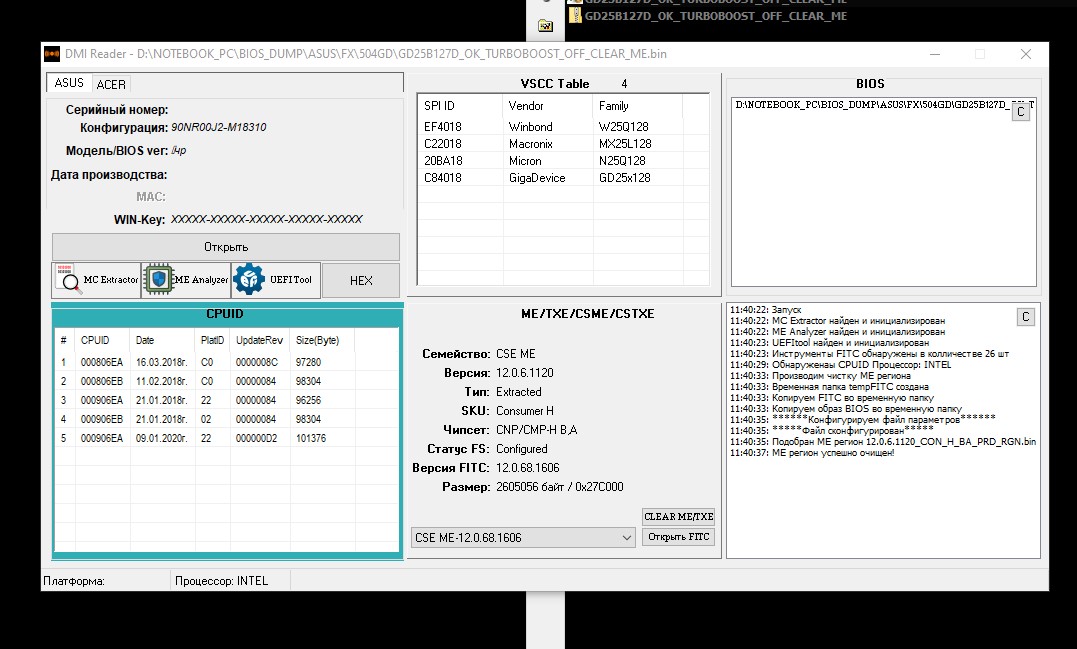1077x649 pixels.
Task: Select the GigaDevice GD25x128 row
Action: (x=563, y=178)
